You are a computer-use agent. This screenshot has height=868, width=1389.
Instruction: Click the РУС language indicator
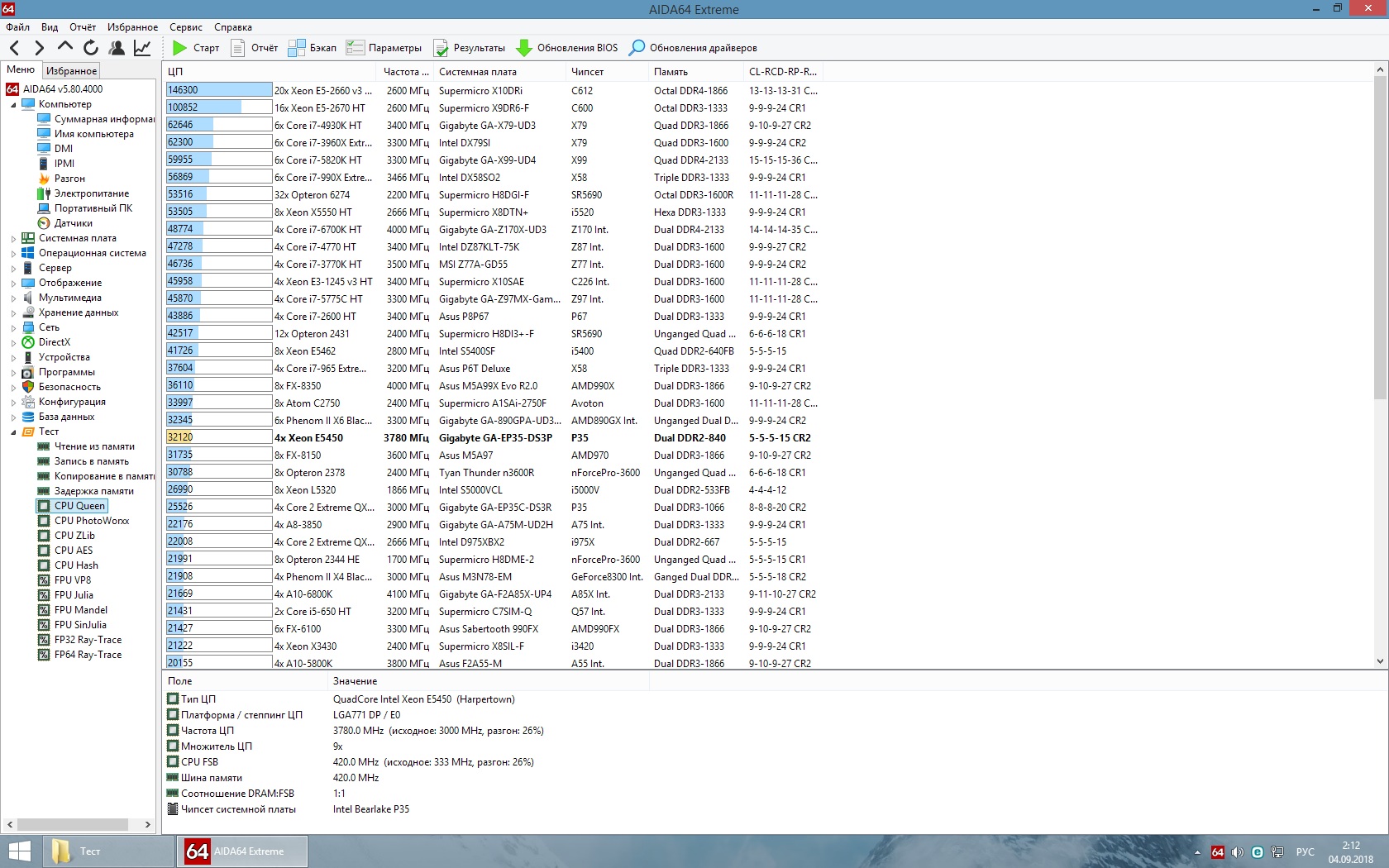[x=1305, y=852]
